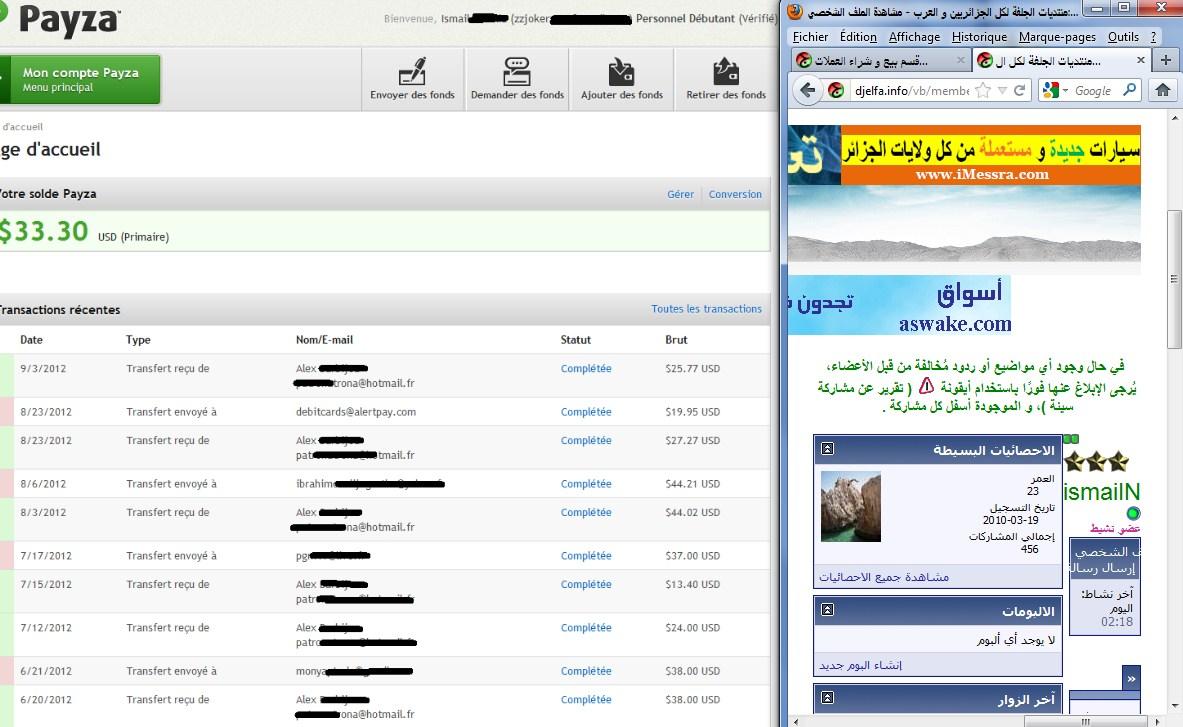Click the profile avatar rock photo
The height and width of the screenshot is (727, 1183).
point(850,506)
